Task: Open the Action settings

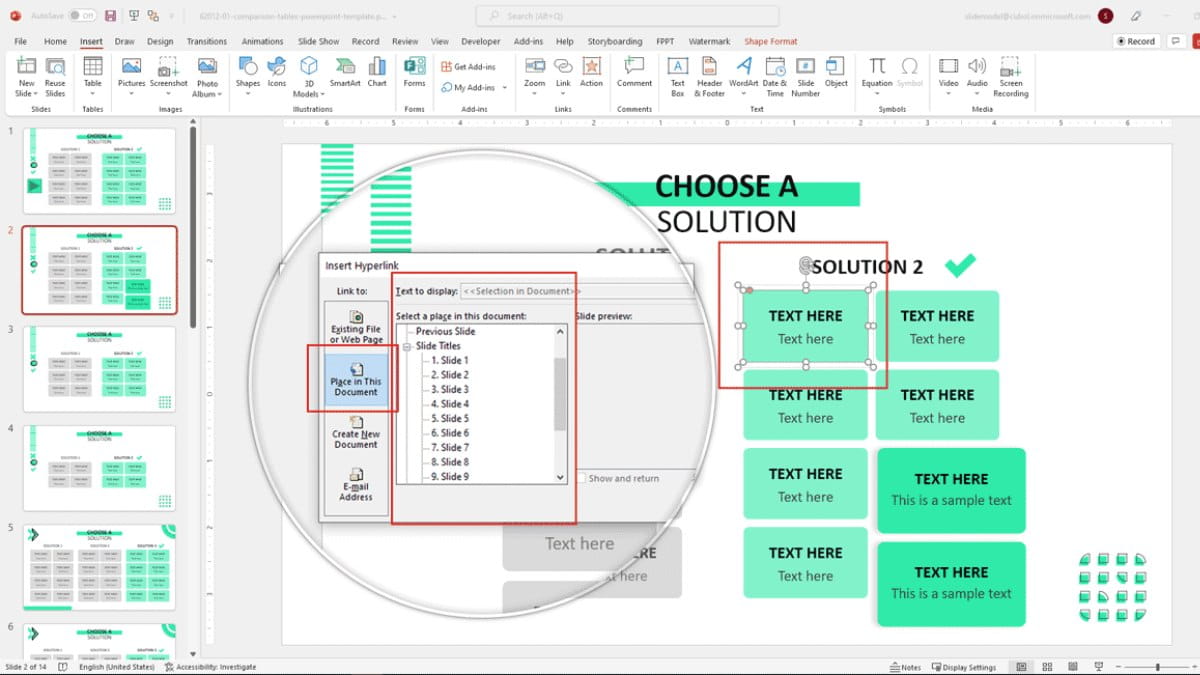Action: tap(591, 70)
